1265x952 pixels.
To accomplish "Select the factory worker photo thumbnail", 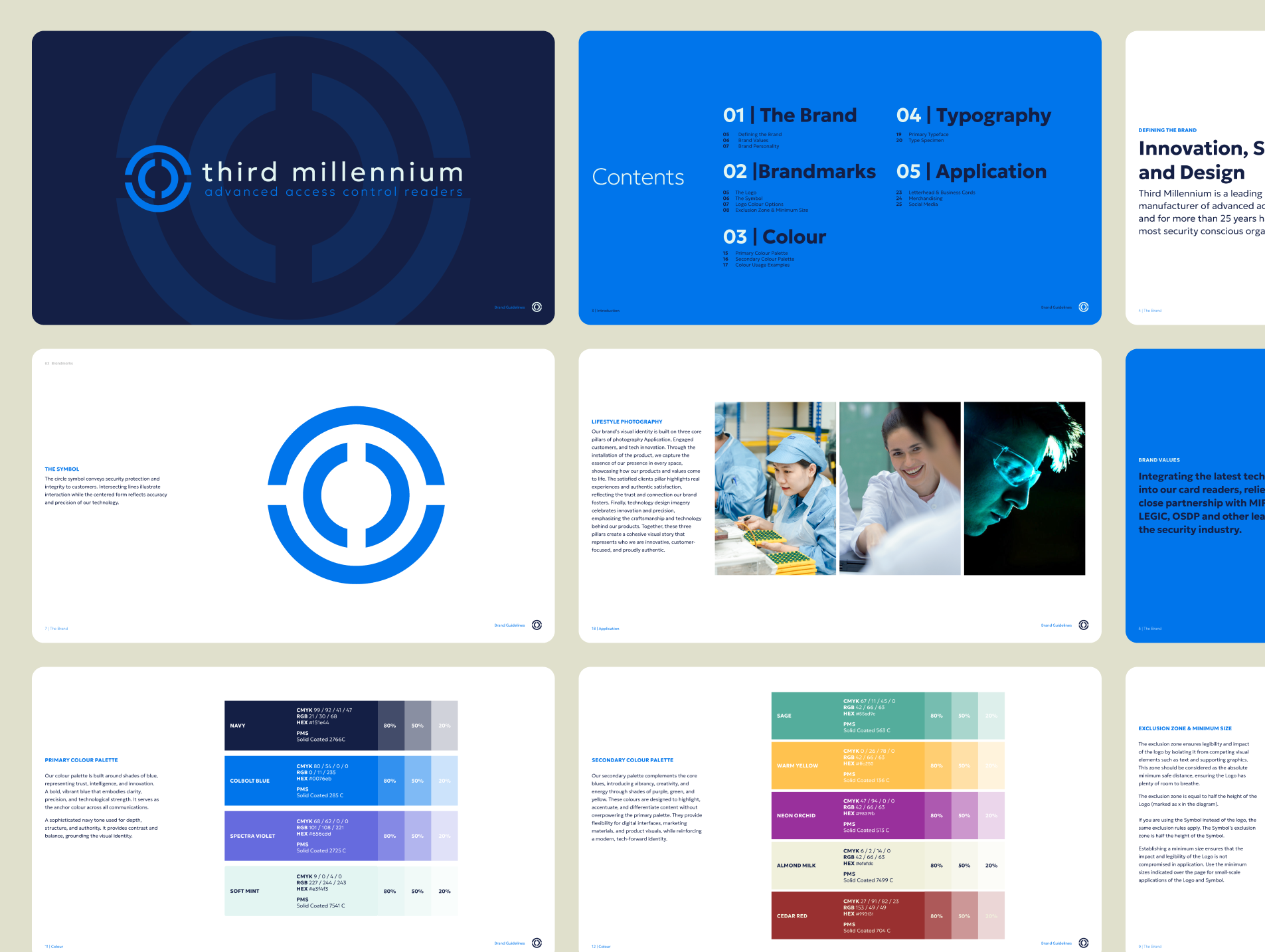I will tap(775, 488).
